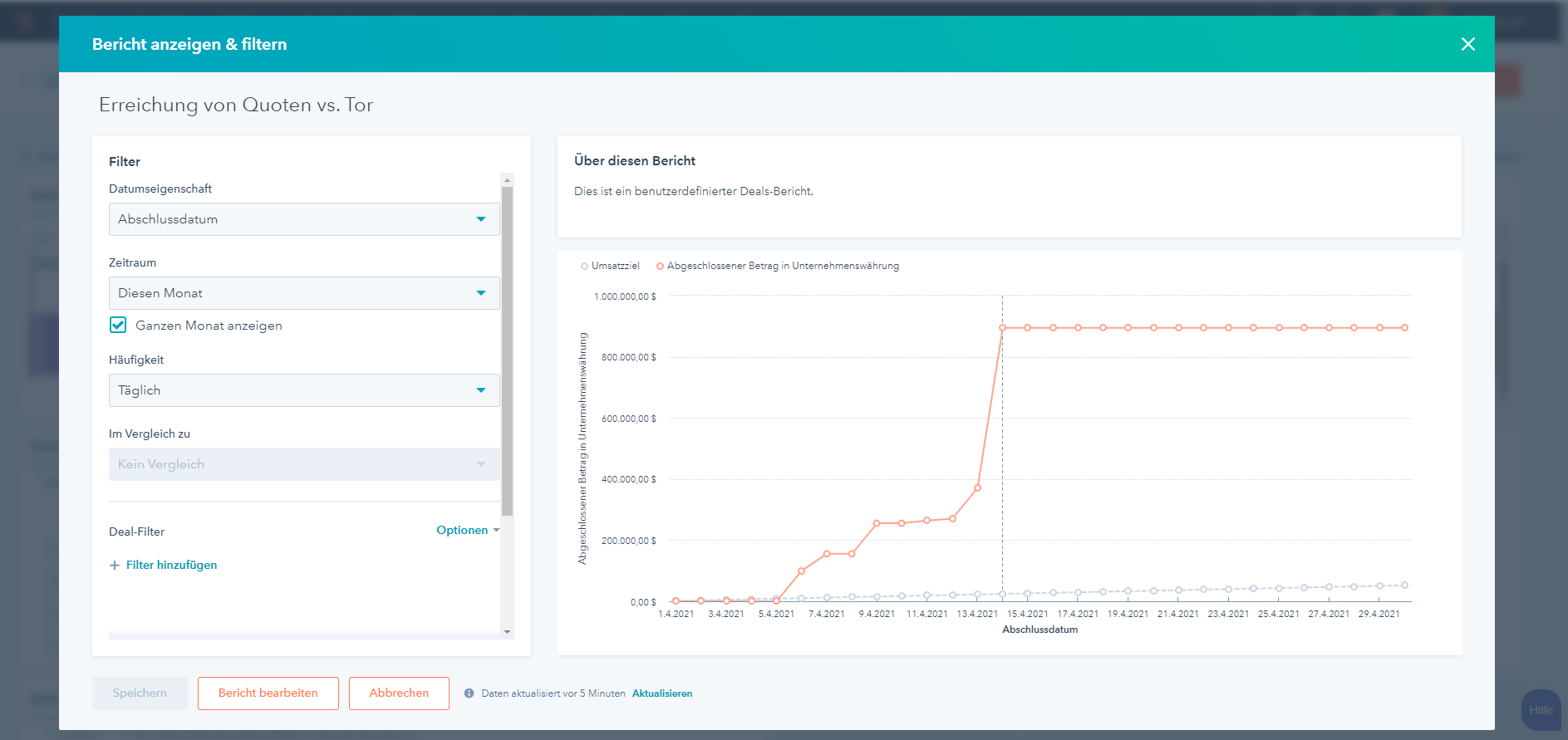Click the scroll-down arrow in the filter panel
The image size is (1568, 740).
click(507, 632)
